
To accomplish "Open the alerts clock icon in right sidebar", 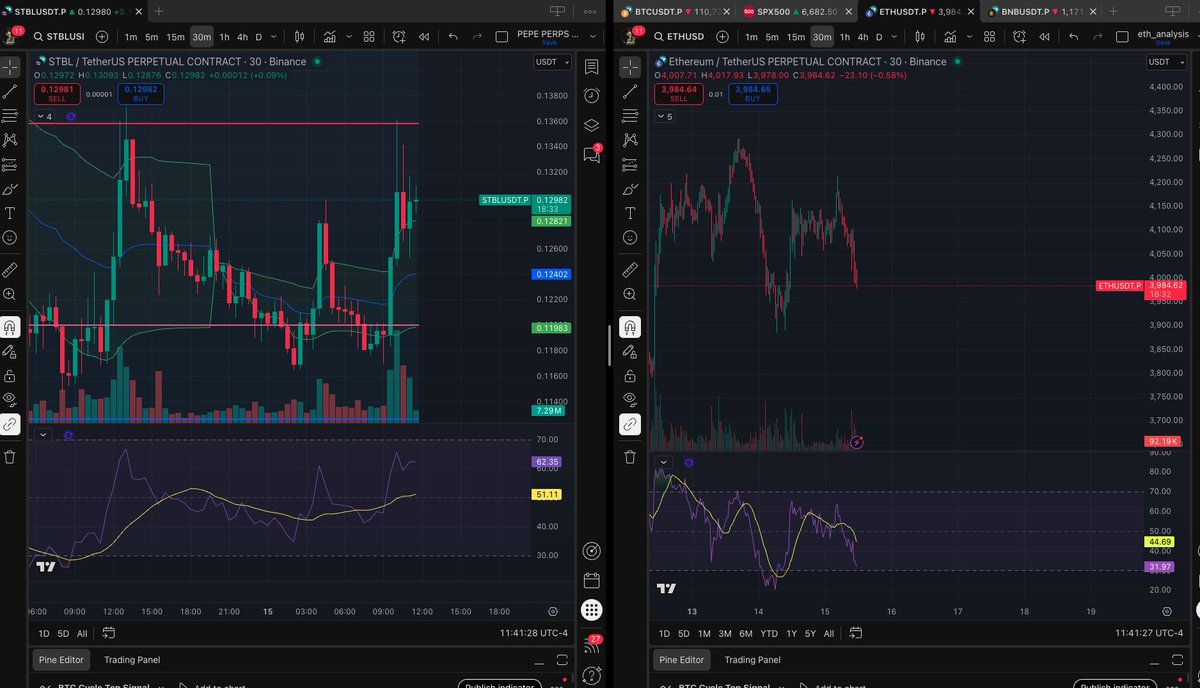I will (591, 96).
